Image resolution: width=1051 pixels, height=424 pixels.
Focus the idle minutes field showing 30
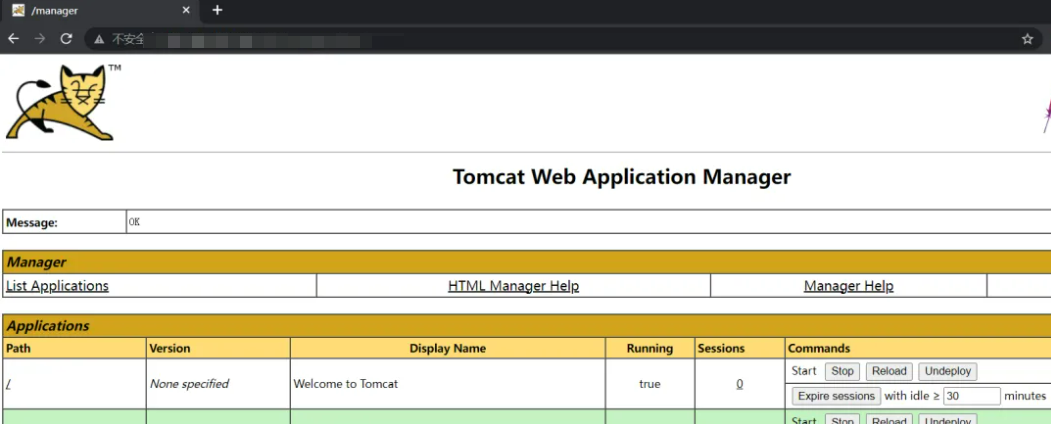[x=971, y=396]
